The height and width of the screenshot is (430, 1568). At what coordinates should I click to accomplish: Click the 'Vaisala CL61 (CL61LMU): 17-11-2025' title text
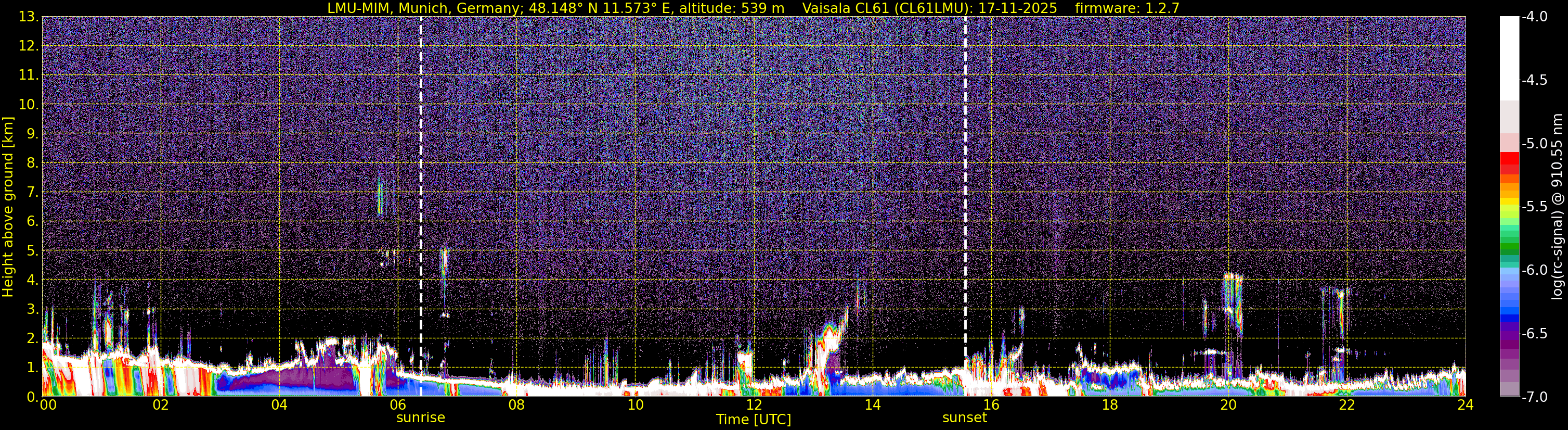tap(929, 8)
